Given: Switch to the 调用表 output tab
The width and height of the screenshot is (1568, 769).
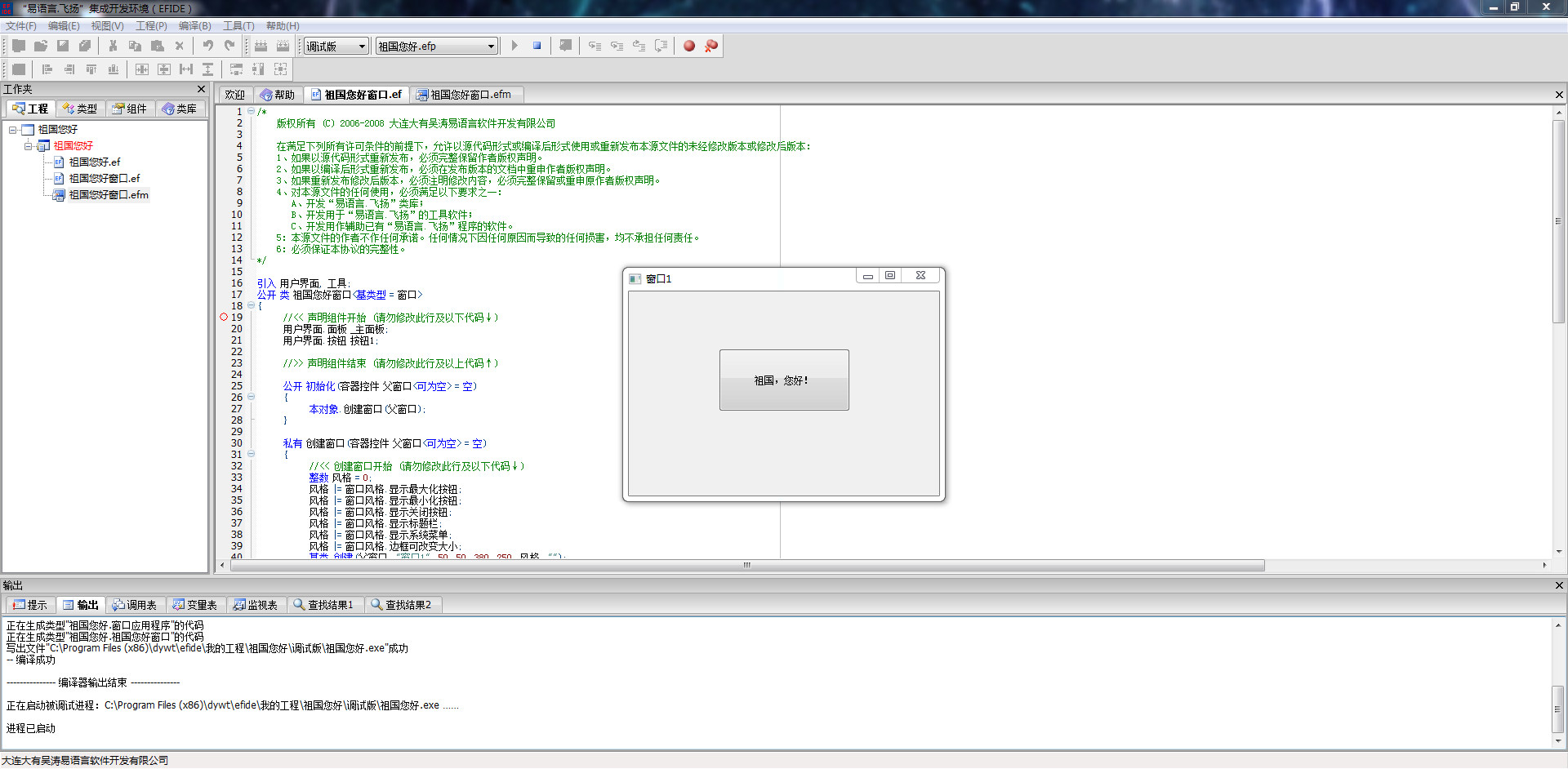Looking at the screenshot, I should (x=135, y=605).
